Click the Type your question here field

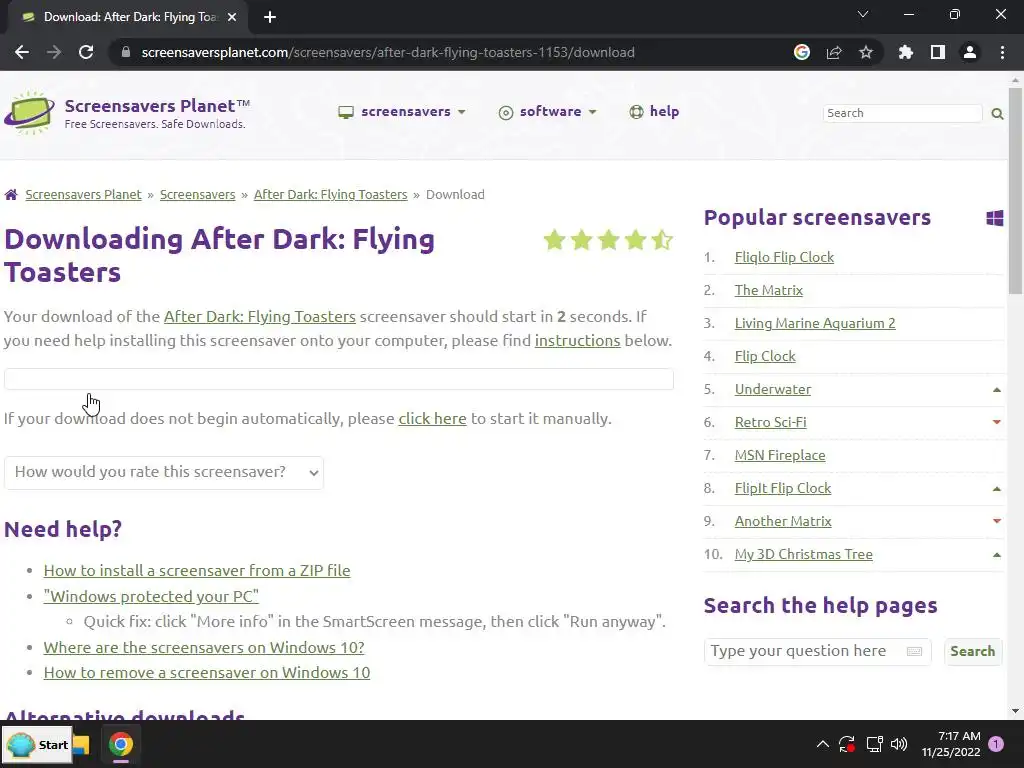click(x=818, y=651)
